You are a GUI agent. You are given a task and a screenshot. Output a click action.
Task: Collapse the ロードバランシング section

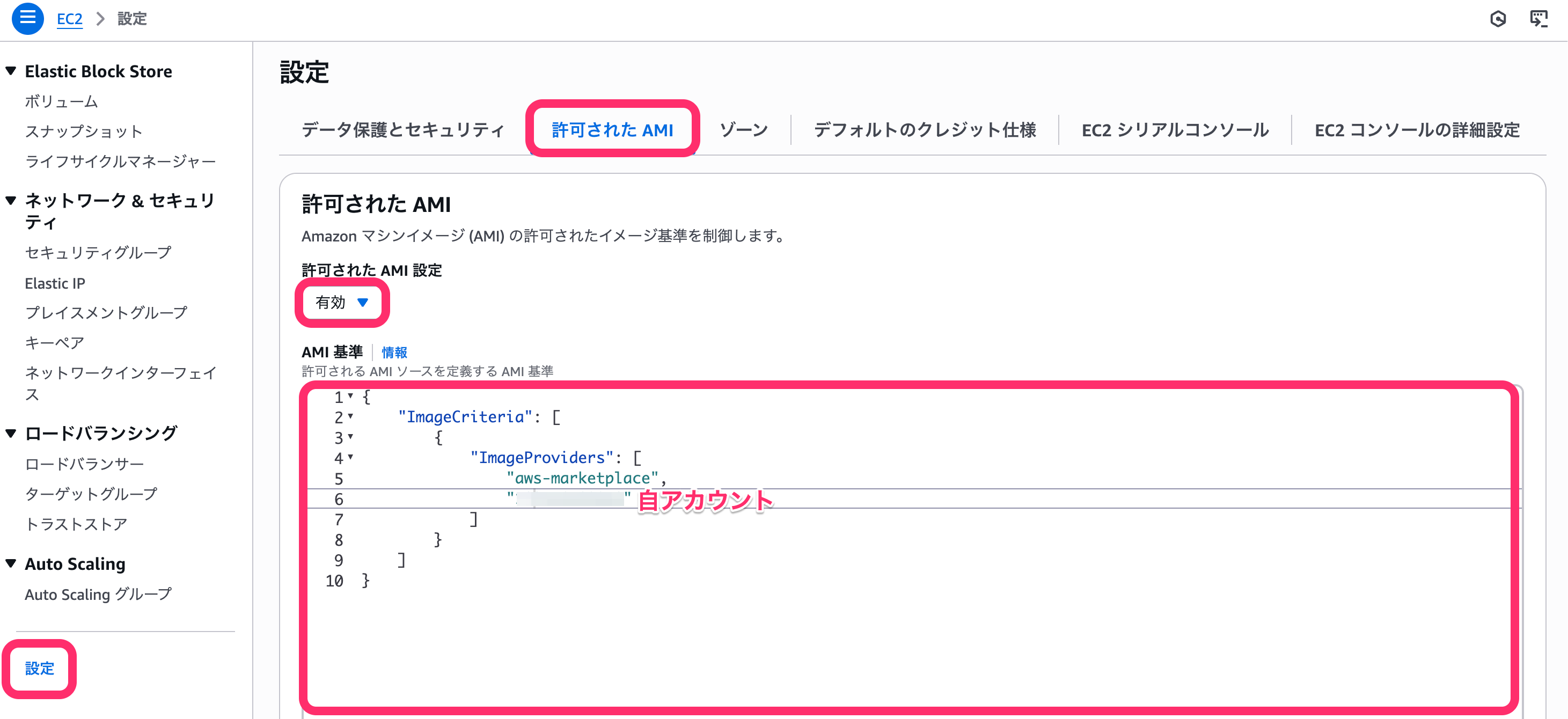11,434
